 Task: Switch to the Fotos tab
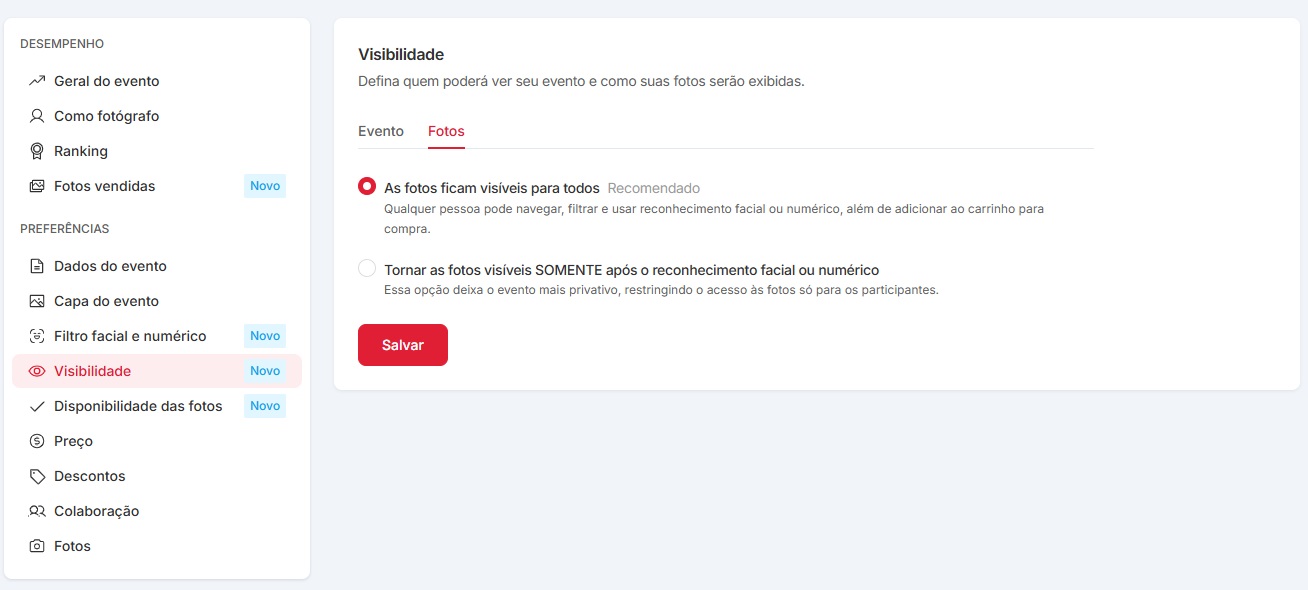coord(446,131)
